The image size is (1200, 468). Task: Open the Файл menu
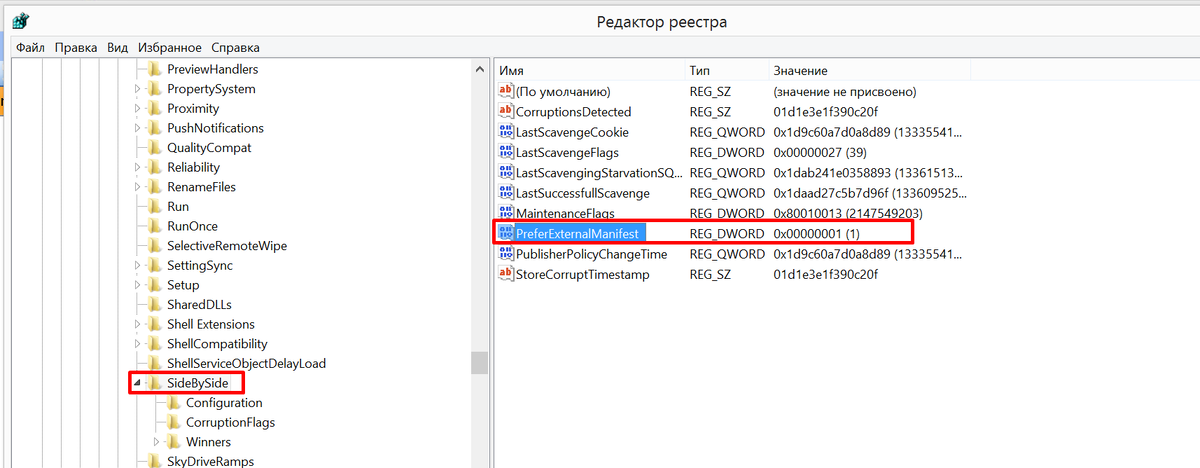[30, 47]
